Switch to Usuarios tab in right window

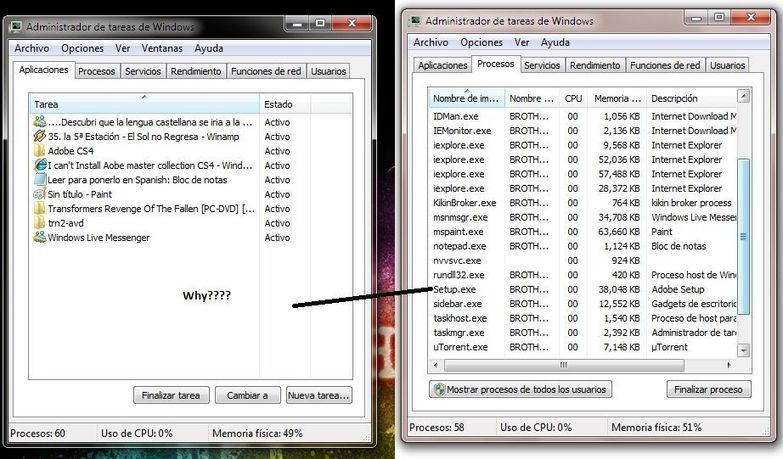pyautogui.click(x=727, y=65)
